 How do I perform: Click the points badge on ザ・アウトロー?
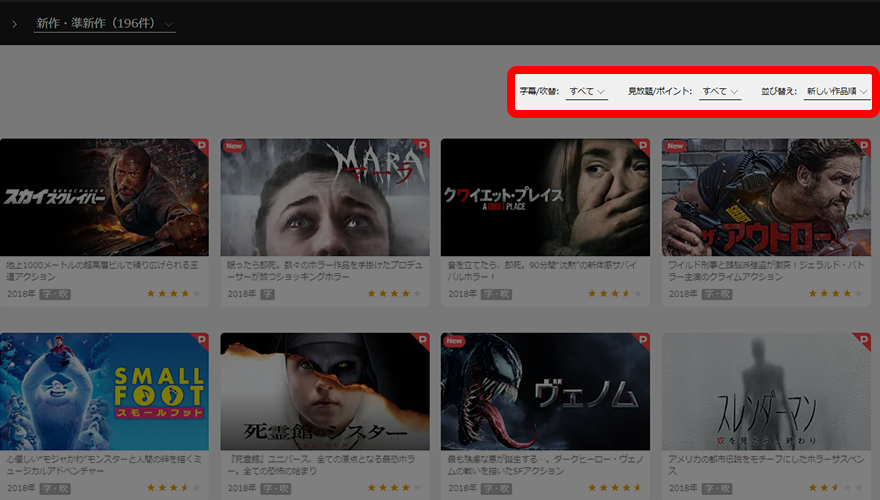click(863, 146)
